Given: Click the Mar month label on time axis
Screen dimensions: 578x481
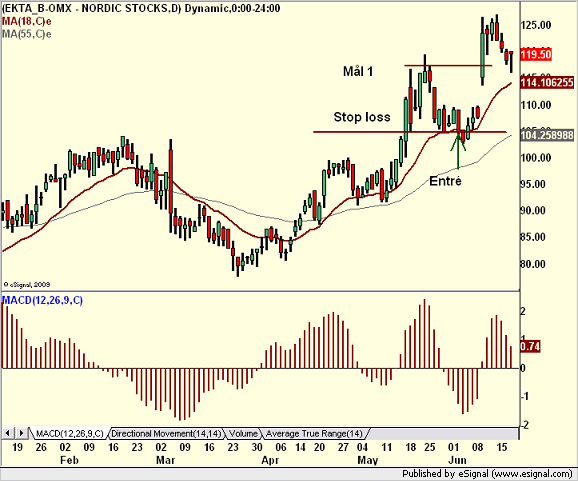Looking at the screenshot, I should pyautogui.click(x=166, y=460).
